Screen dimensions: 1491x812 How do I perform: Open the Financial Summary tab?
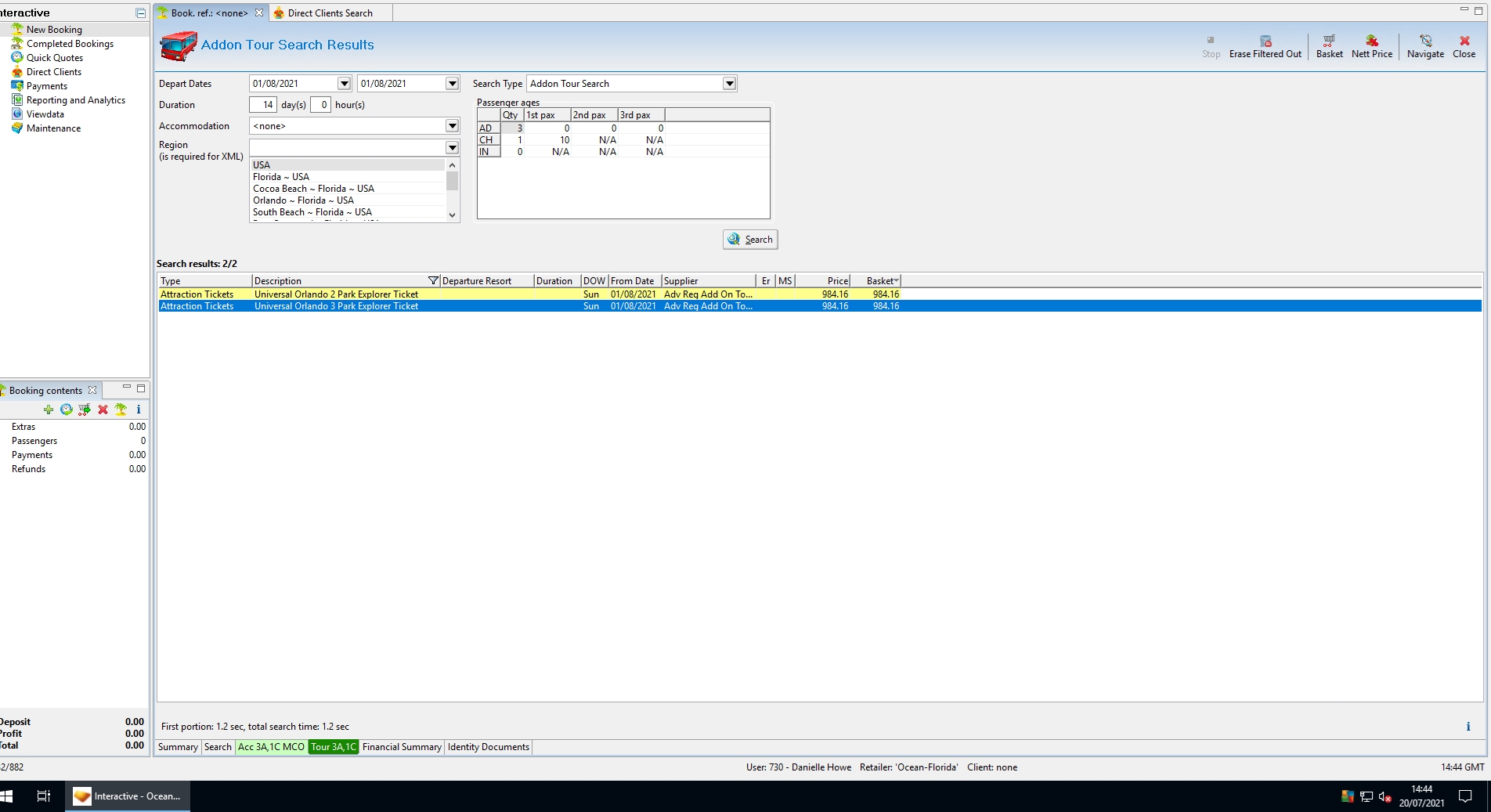[x=402, y=747]
